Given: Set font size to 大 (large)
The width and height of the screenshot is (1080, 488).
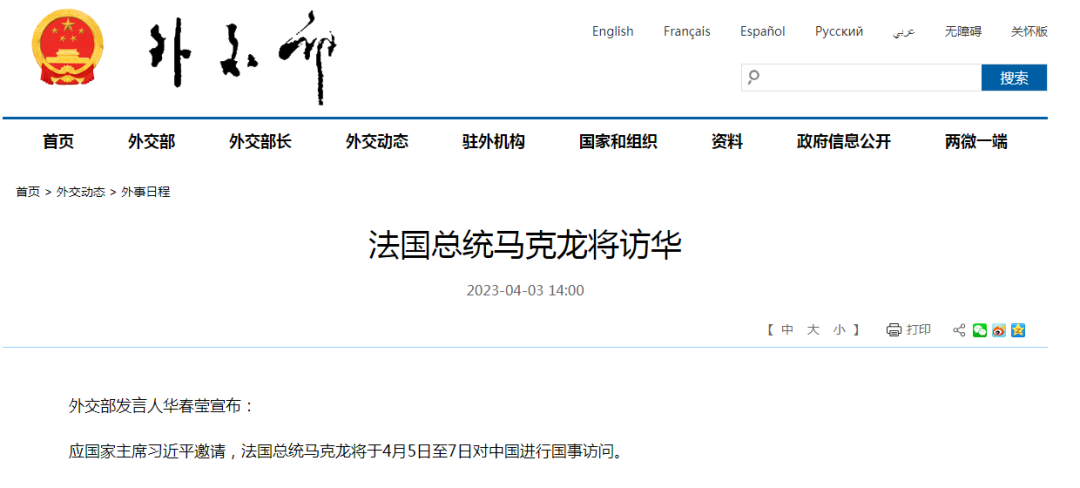Looking at the screenshot, I should pyautogui.click(x=813, y=330).
